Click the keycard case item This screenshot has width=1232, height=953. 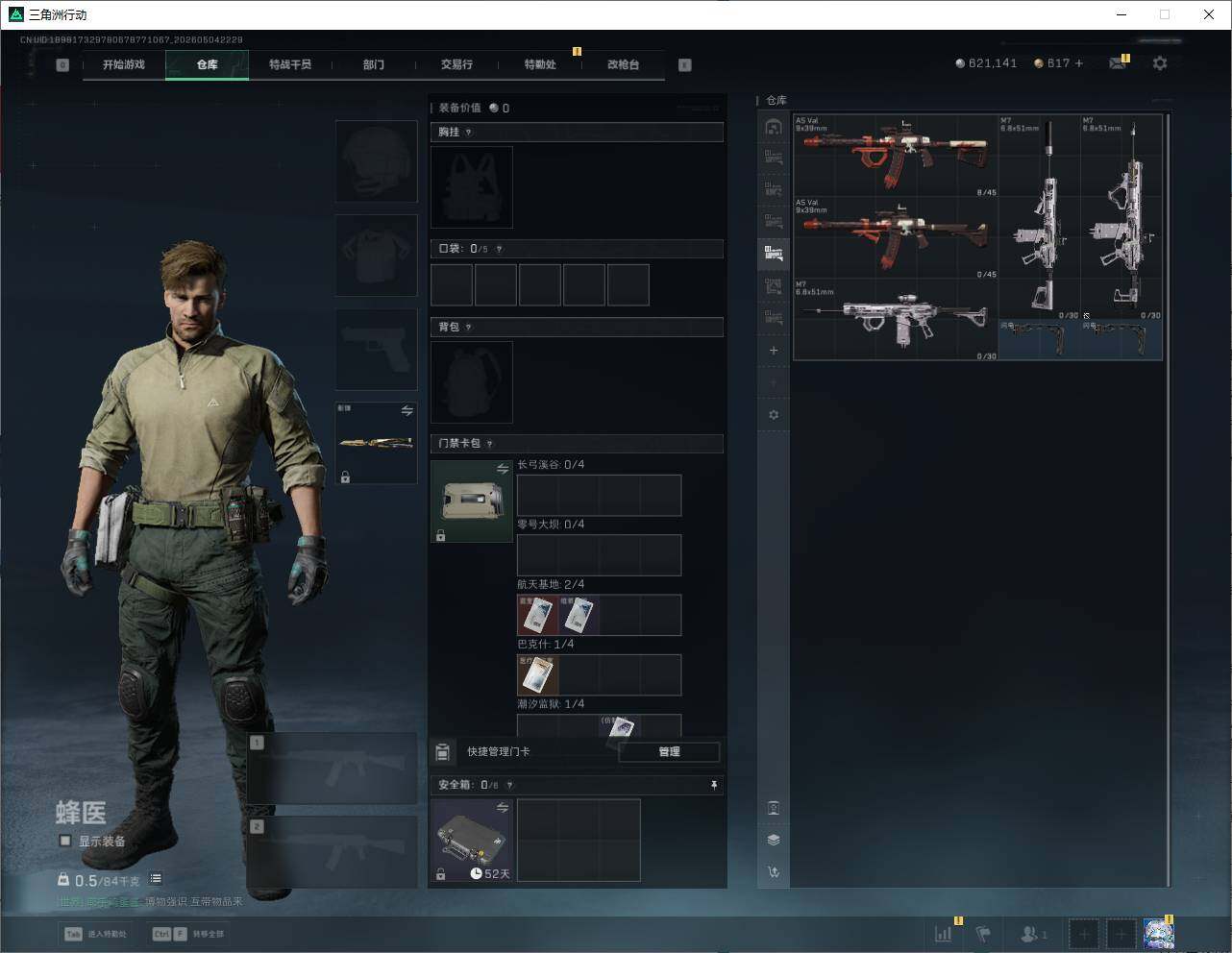tap(472, 501)
